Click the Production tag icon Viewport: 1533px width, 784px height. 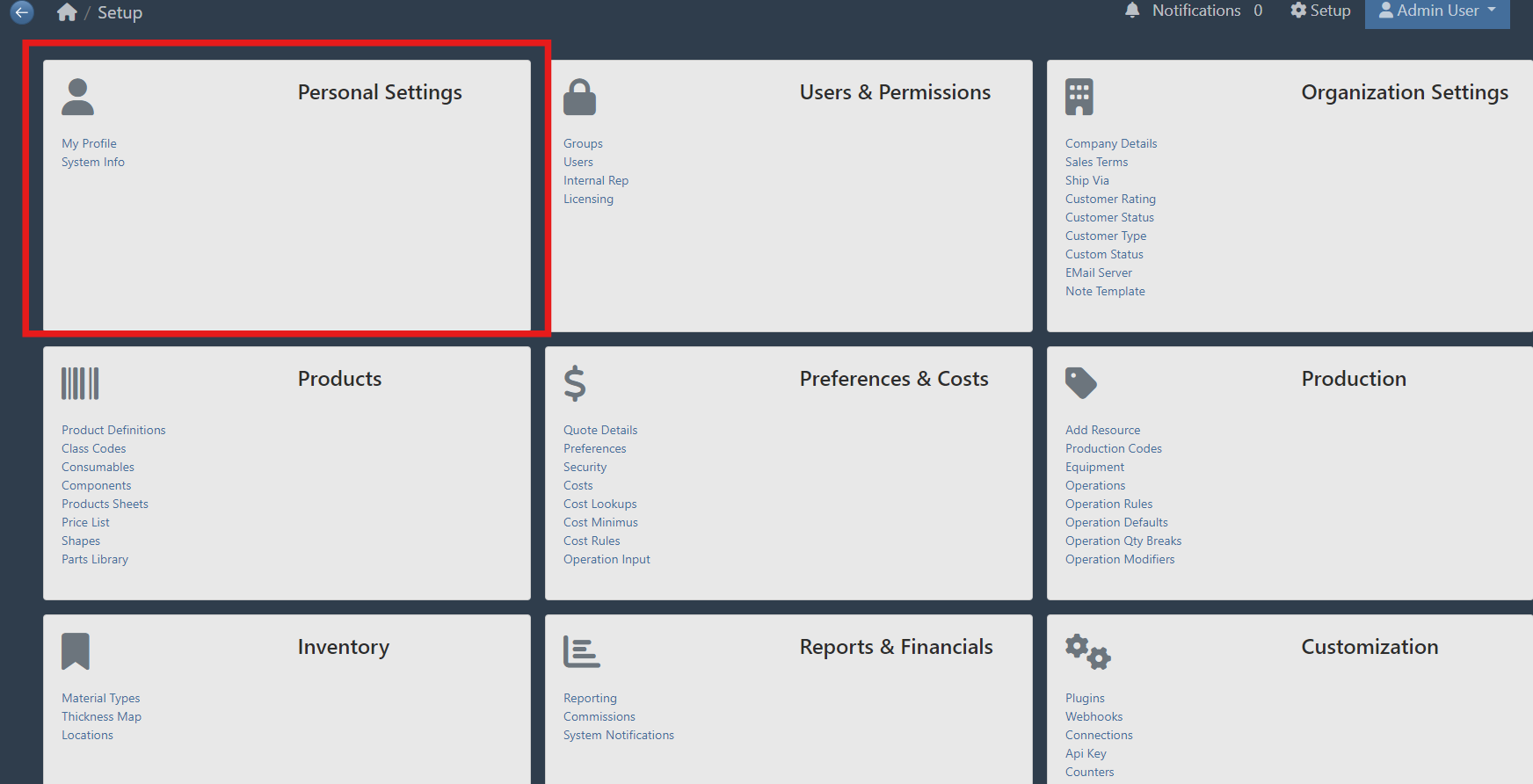click(x=1080, y=383)
